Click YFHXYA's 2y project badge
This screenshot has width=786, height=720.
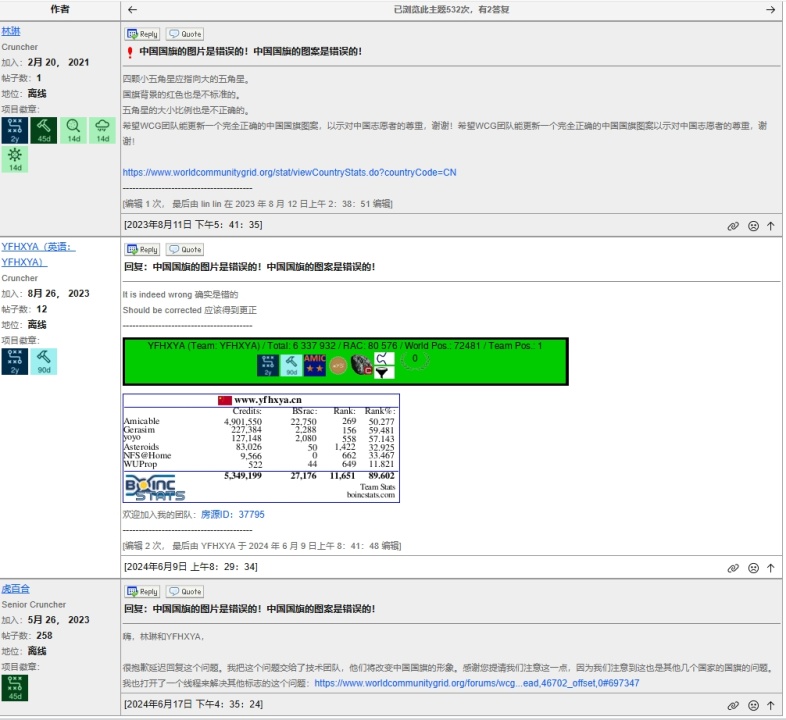[x=15, y=362]
